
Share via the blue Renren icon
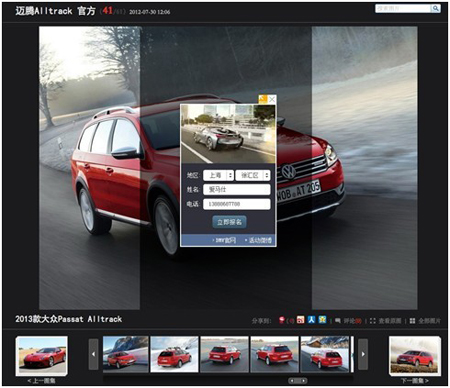[x=311, y=320]
